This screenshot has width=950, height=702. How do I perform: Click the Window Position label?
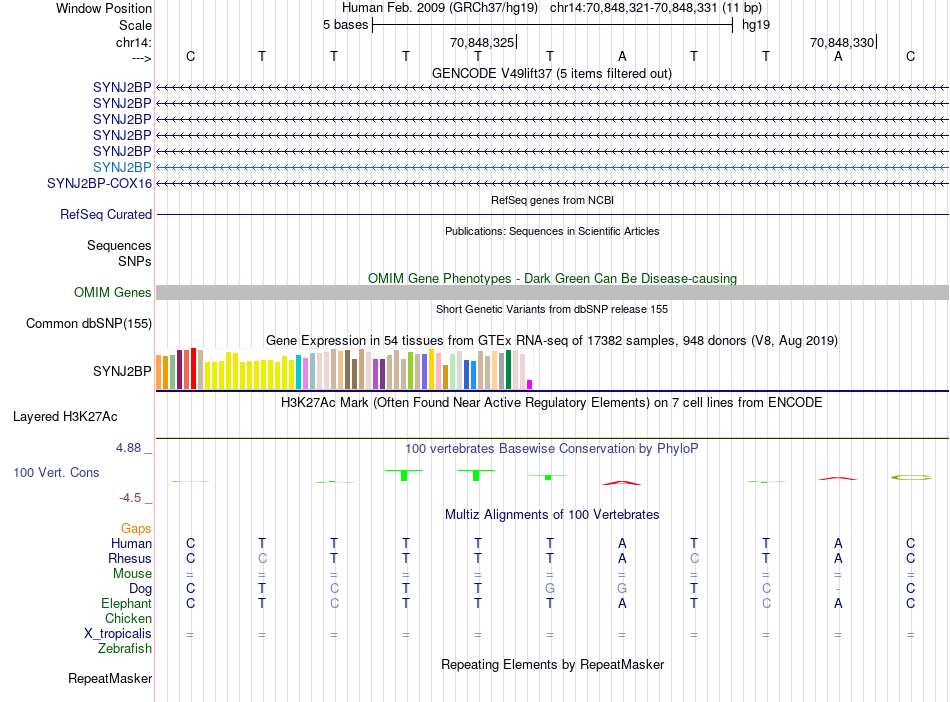tap(104, 8)
